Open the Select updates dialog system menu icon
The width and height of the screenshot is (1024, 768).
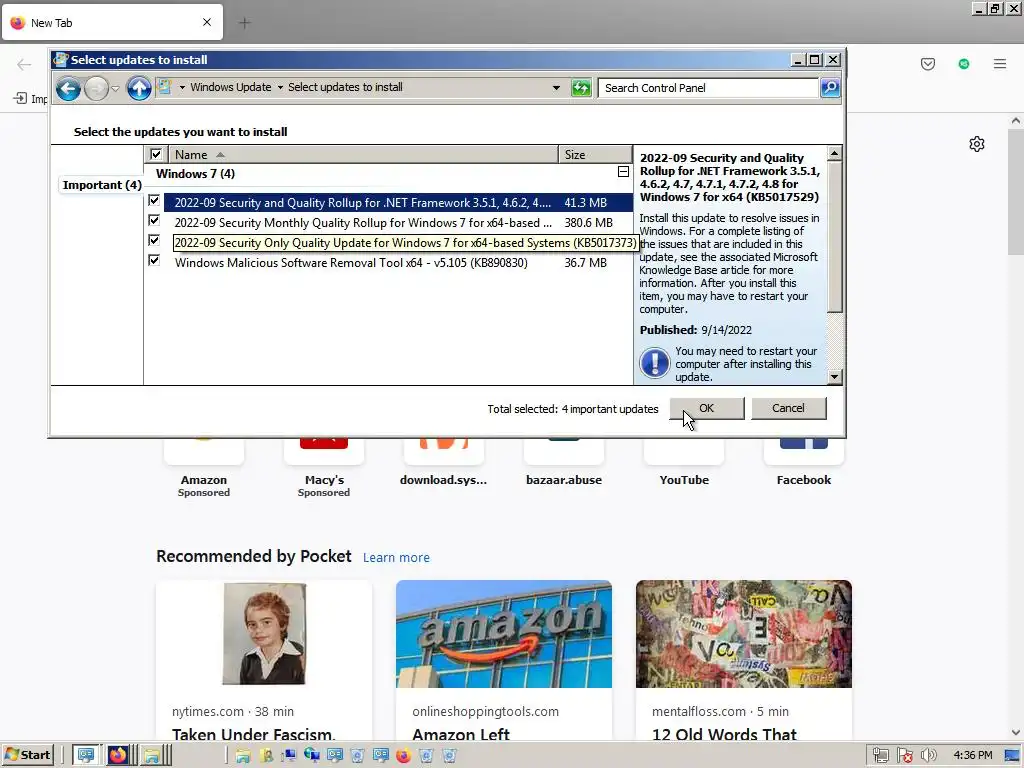pyautogui.click(x=61, y=59)
